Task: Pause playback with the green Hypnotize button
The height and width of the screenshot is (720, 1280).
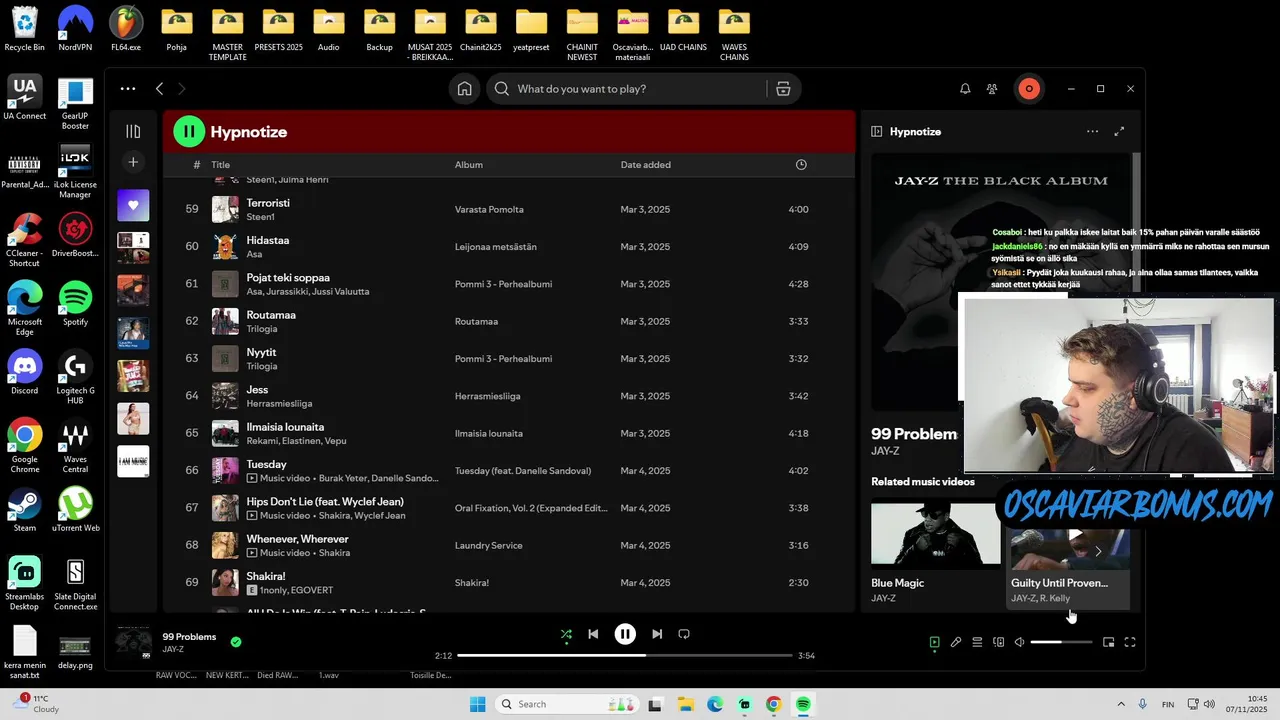Action: click(189, 131)
